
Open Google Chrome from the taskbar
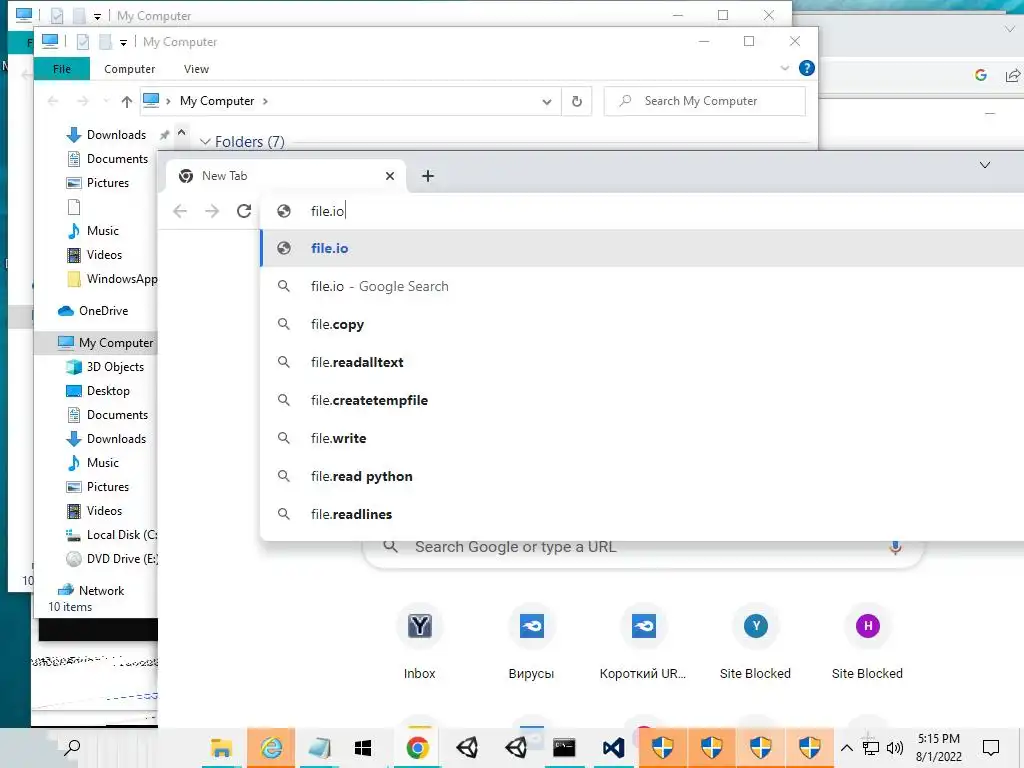tap(418, 748)
